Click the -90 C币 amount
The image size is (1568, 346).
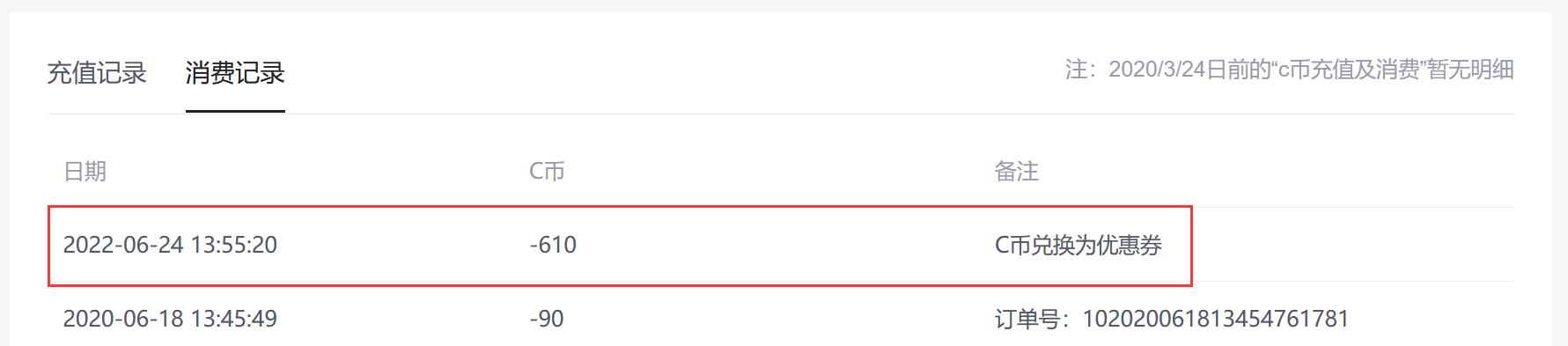[x=547, y=319]
